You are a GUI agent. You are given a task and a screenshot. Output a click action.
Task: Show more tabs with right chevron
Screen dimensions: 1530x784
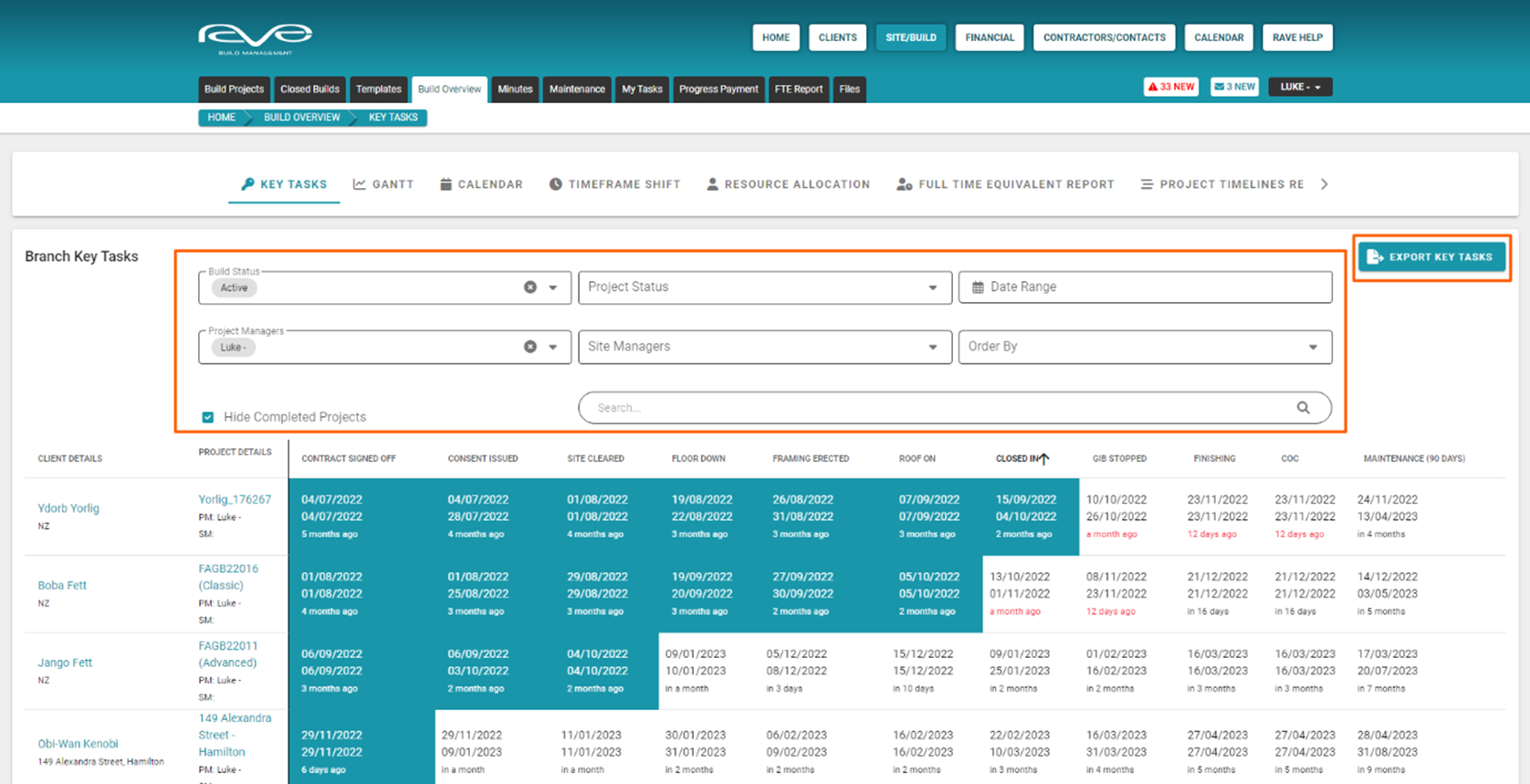[1325, 184]
